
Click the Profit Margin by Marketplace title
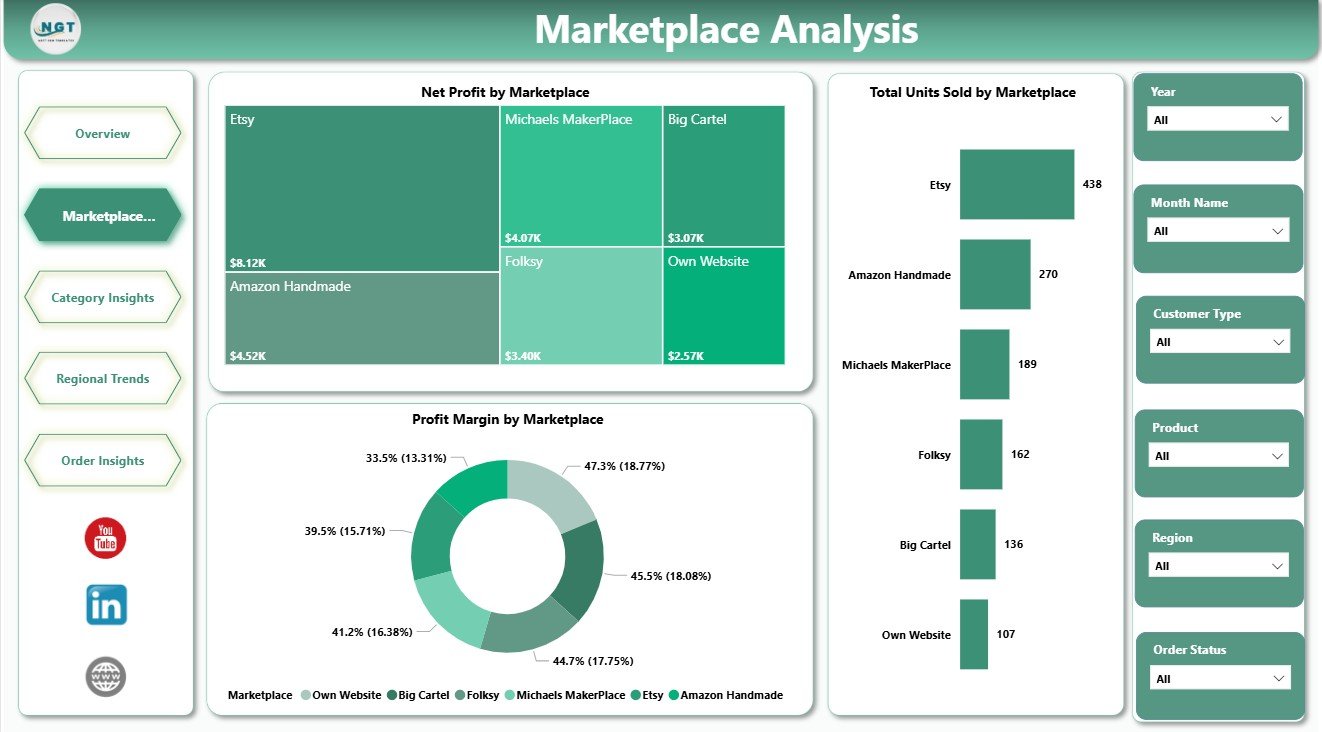click(x=508, y=419)
